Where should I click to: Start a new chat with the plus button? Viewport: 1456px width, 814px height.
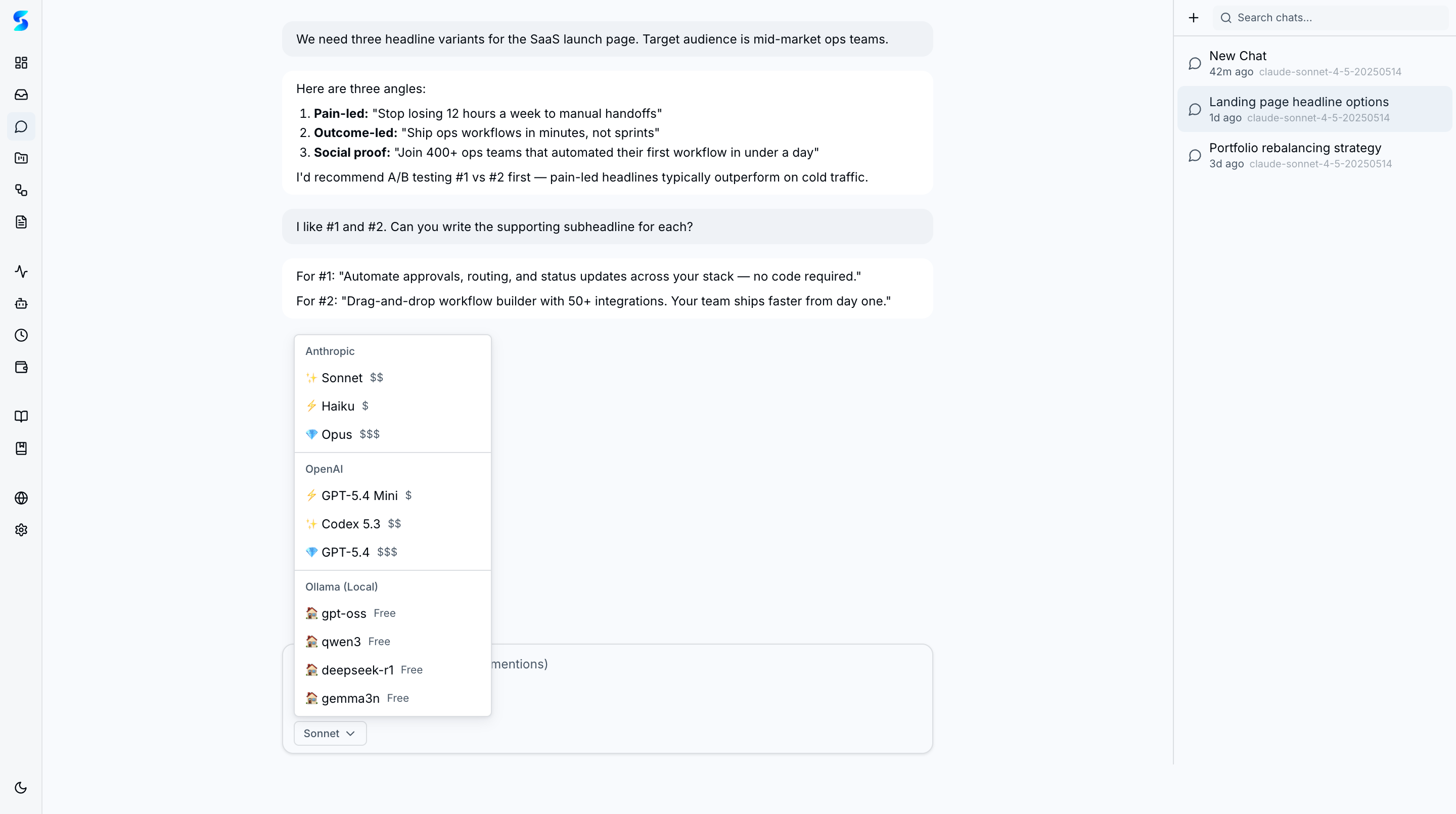click(1193, 18)
